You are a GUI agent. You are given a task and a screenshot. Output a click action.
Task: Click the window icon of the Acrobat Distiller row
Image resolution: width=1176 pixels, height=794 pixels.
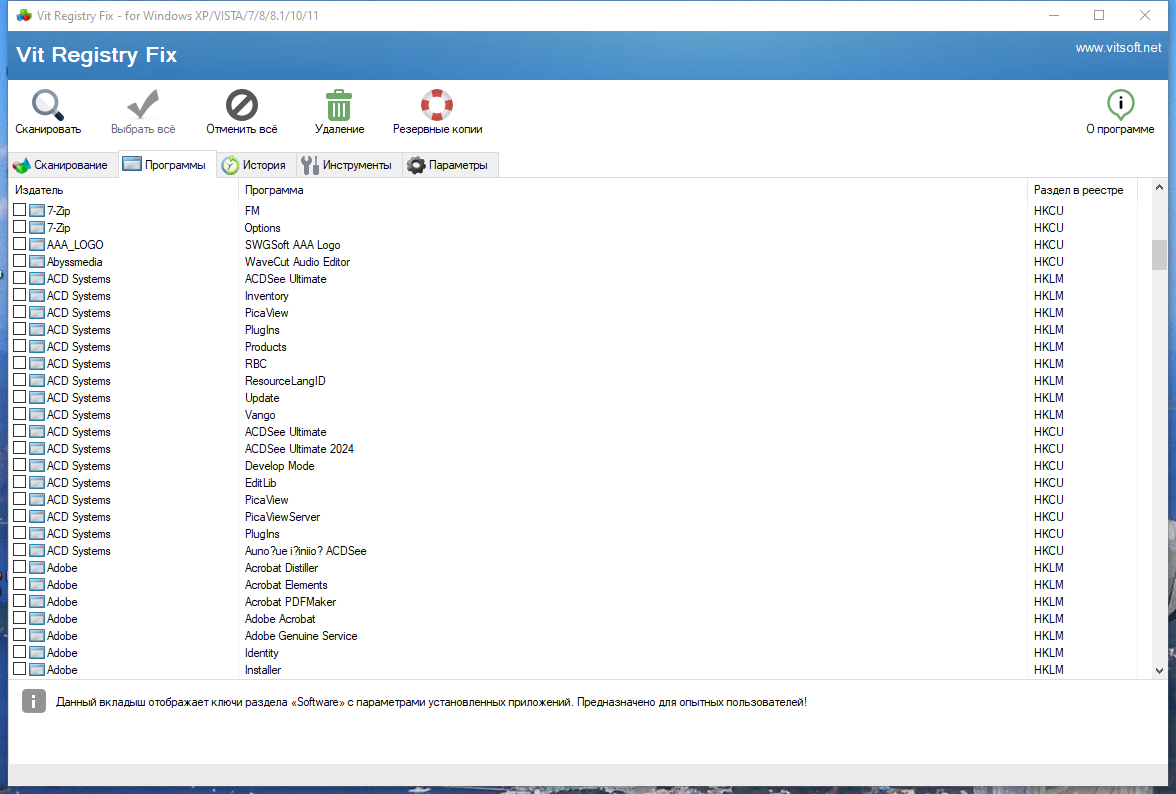point(37,568)
